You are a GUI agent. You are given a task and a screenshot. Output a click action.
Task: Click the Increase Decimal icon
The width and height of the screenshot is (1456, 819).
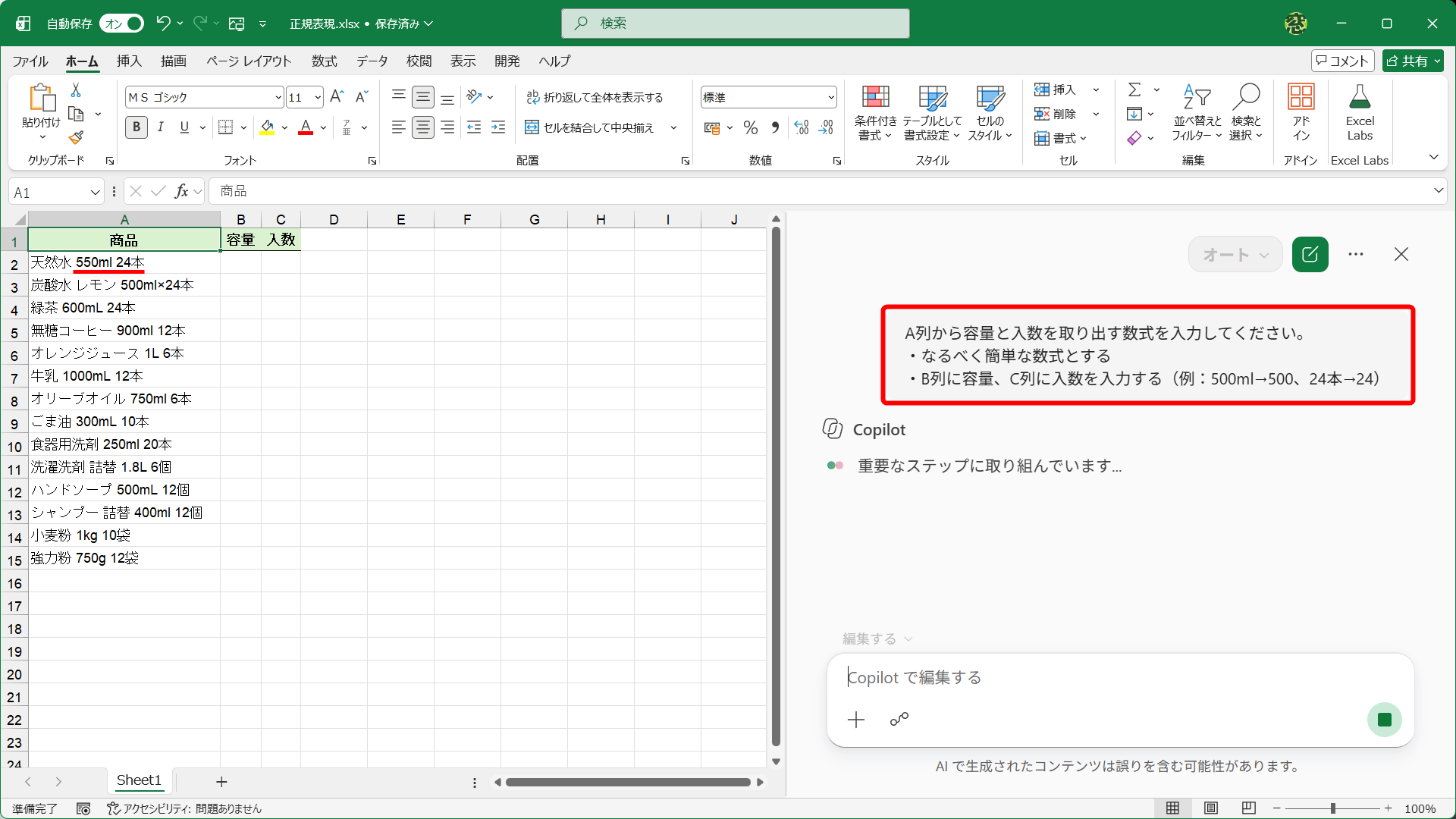point(802,127)
